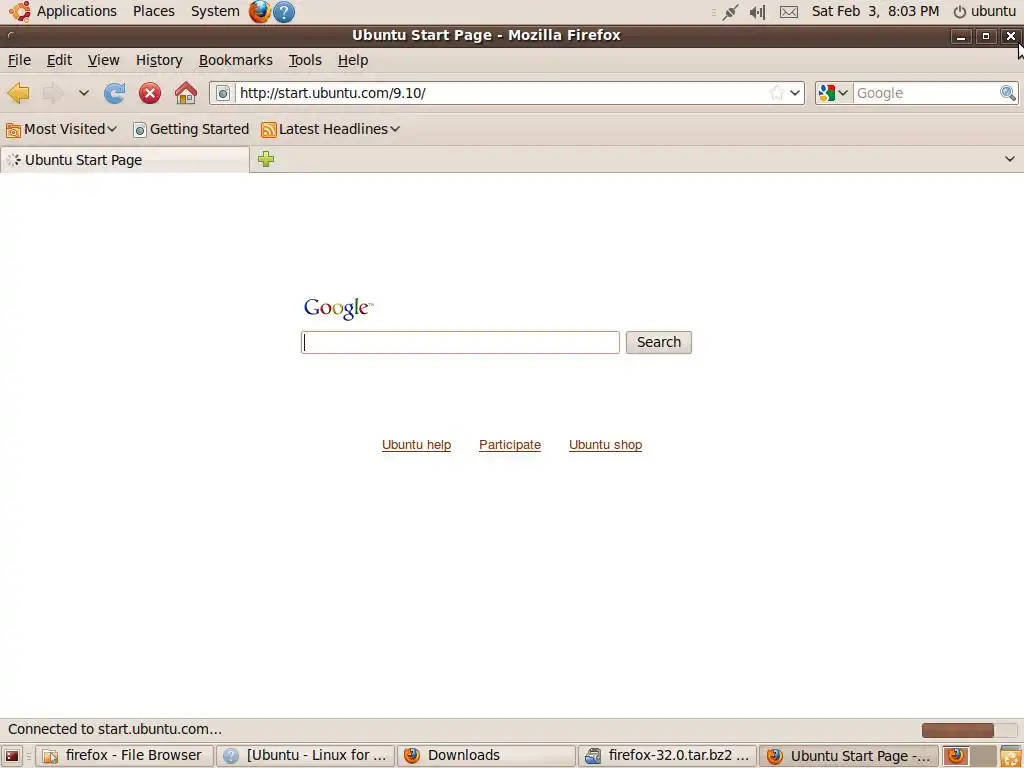Launch Firefox from the top panel icon
Image resolution: width=1024 pixels, height=768 pixels.
click(x=260, y=11)
